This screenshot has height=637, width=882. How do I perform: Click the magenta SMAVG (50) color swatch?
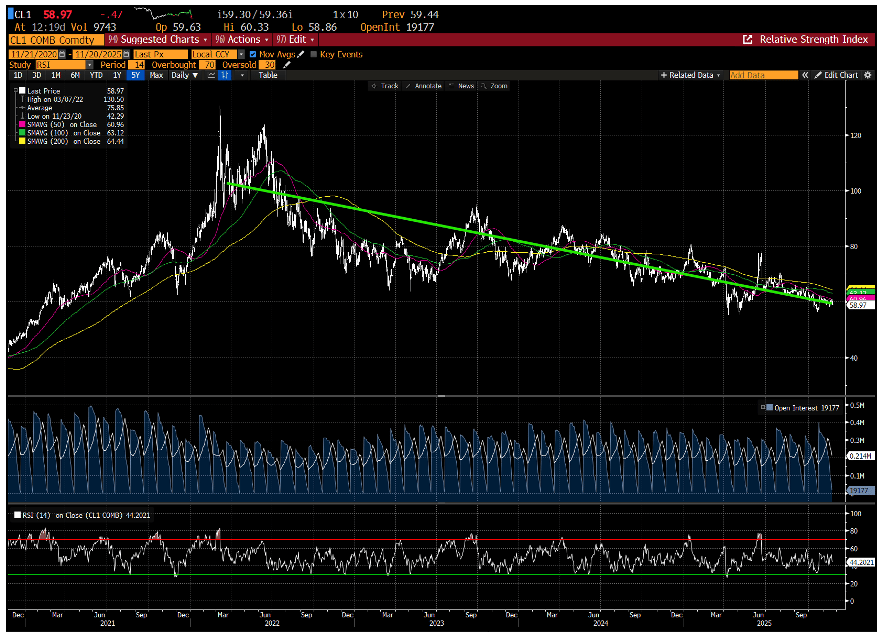[22, 124]
